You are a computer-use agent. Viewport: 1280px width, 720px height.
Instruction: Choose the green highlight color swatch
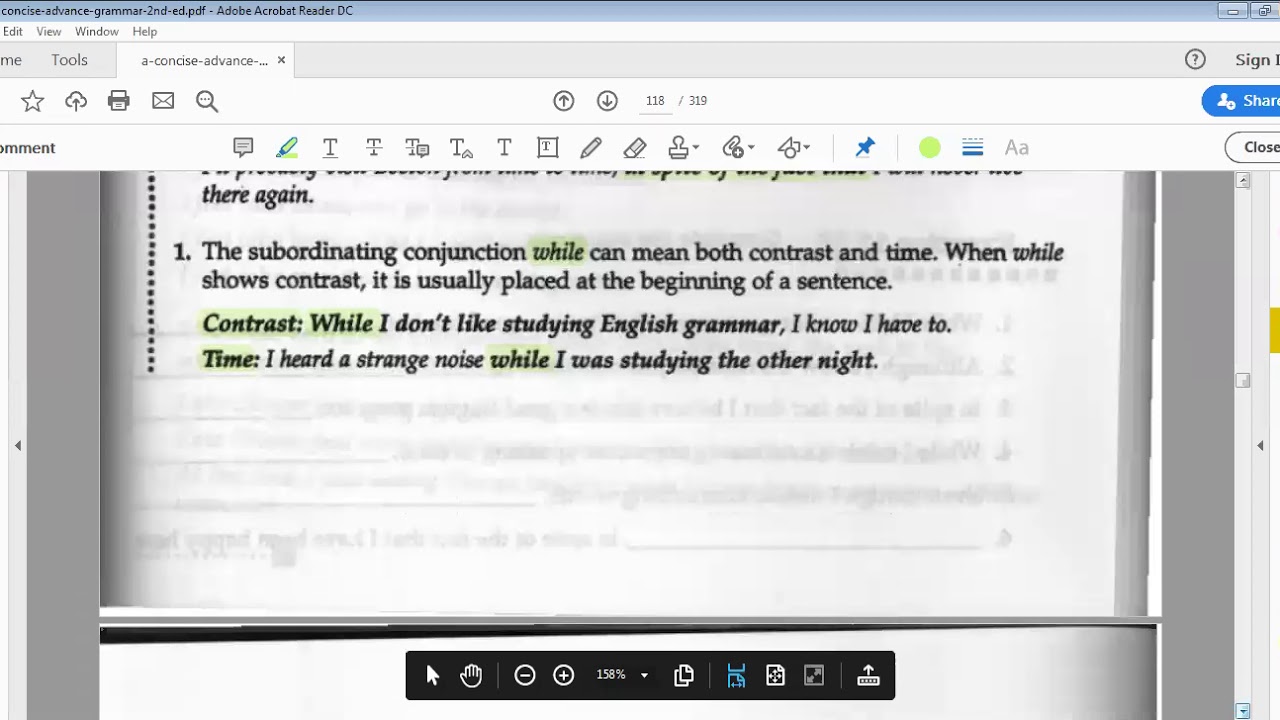pyautogui.click(x=930, y=148)
